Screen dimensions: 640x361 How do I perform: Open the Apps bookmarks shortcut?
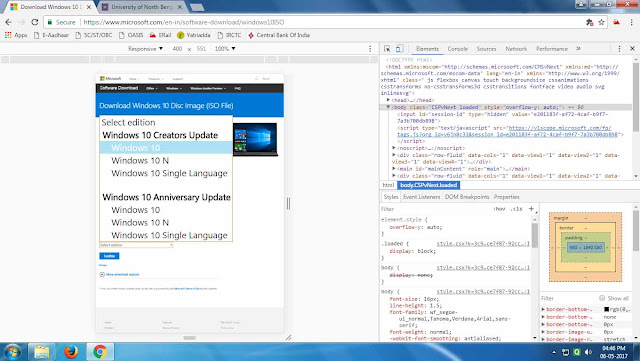point(16,35)
